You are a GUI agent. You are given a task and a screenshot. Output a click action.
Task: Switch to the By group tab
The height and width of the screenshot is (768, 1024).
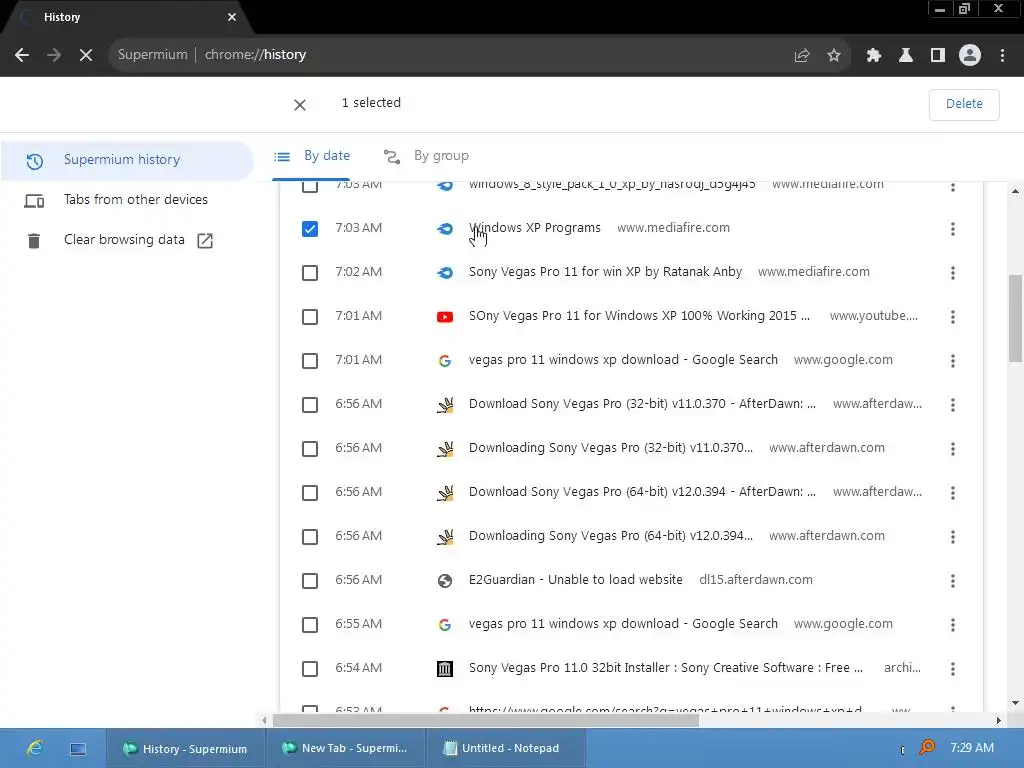pos(426,156)
